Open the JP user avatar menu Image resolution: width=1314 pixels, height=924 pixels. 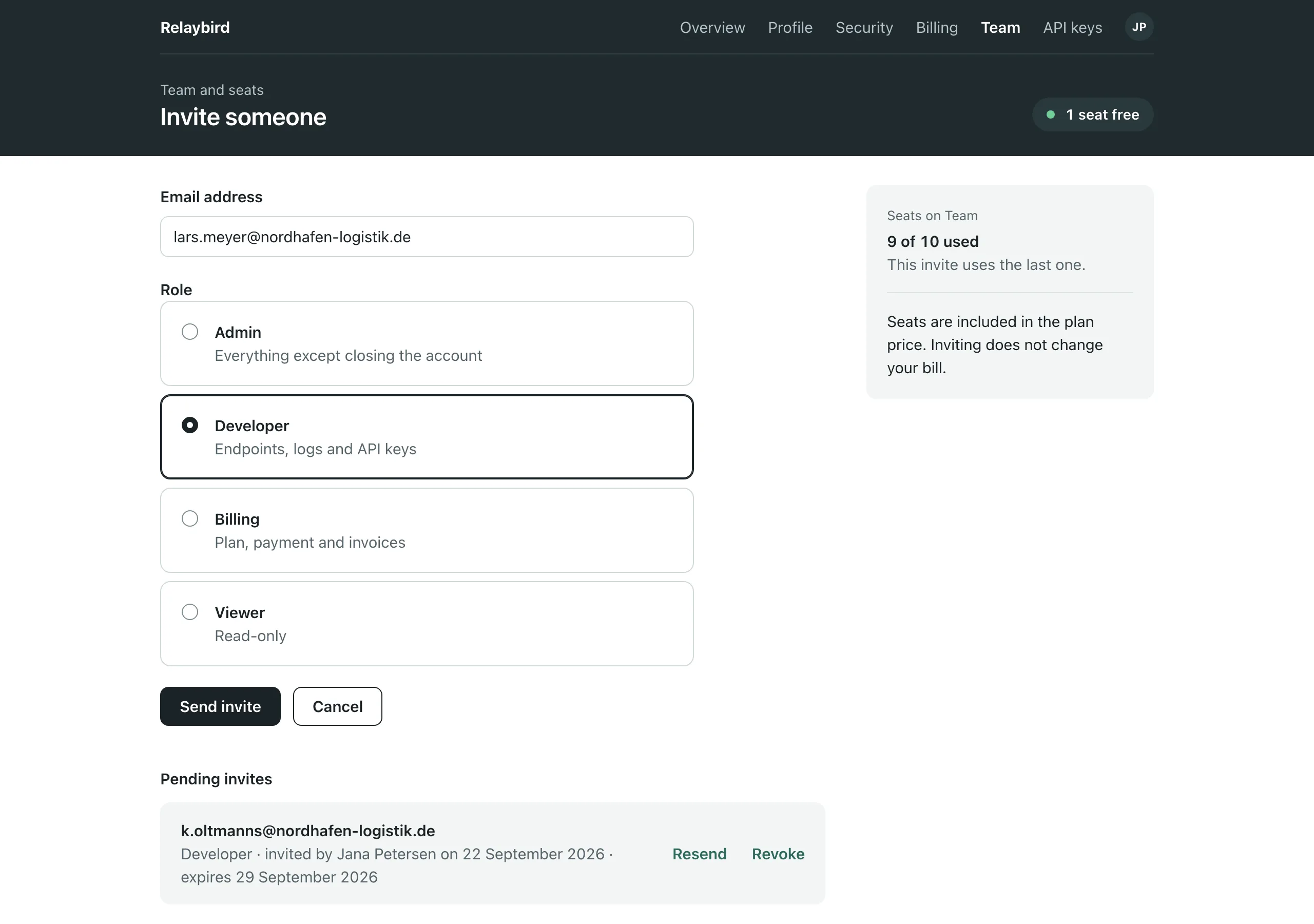coord(1139,27)
